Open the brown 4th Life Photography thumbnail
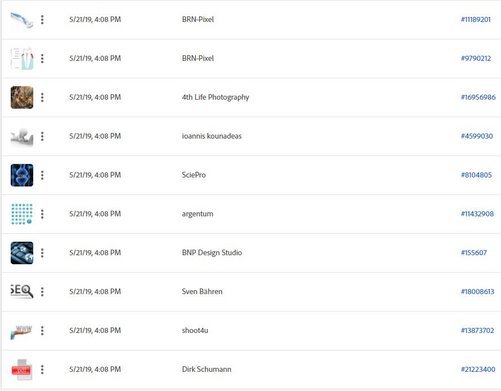The image size is (501, 391). click(x=22, y=97)
